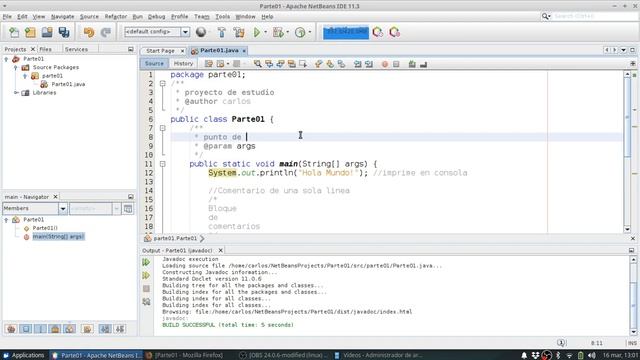640x360 pixels.
Task: Click the Redo toolbar icon
Action: click(x=106, y=32)
